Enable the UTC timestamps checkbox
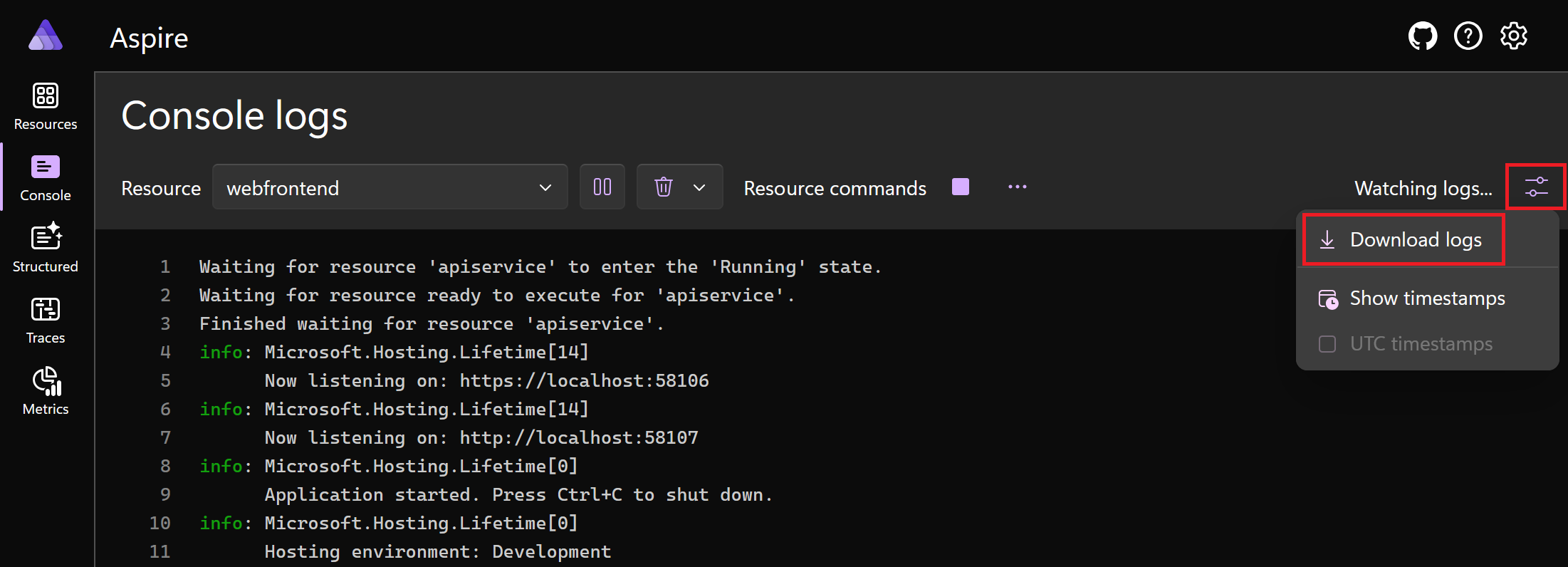 [x=1327, y=344]
